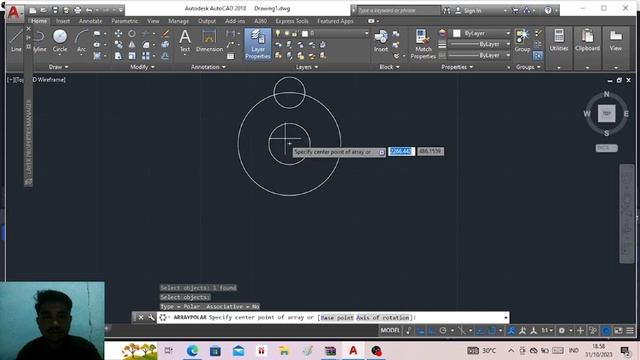This screenshot has height=360, width=640.
Task: Select the Erase tool in Modify panel
Action: 165,33
